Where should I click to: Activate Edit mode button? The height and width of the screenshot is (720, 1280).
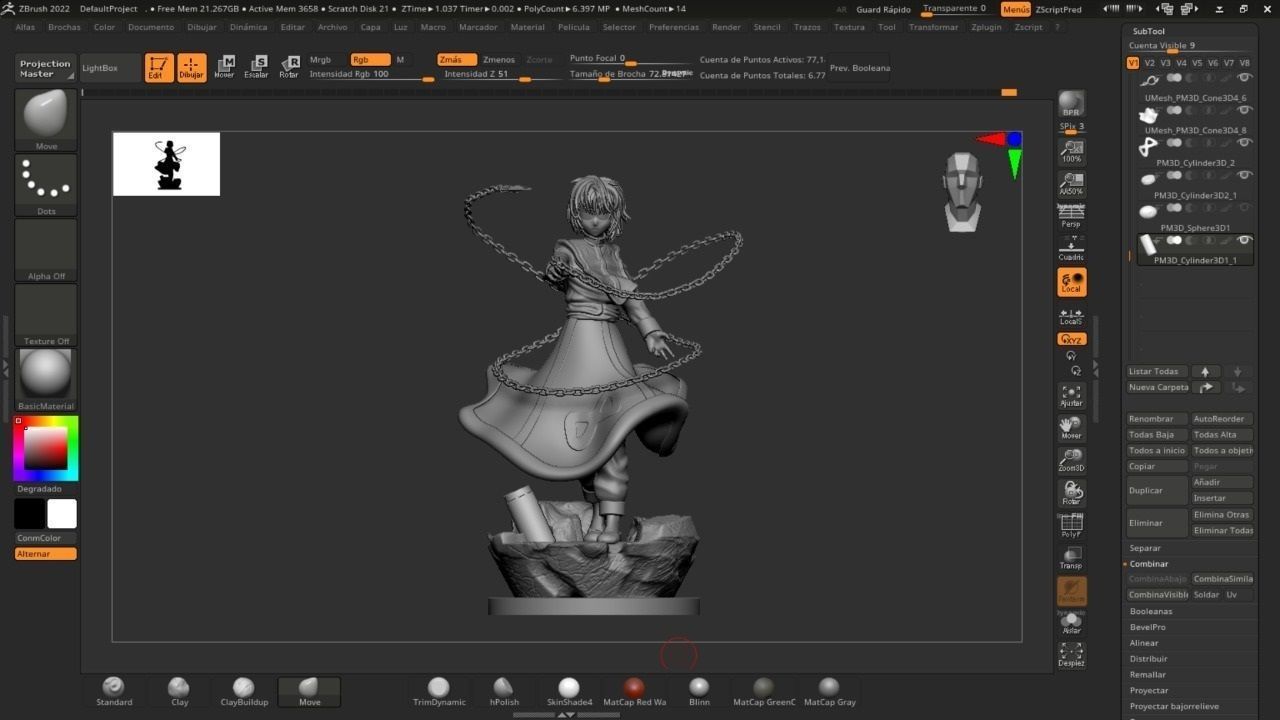(159, 67)
